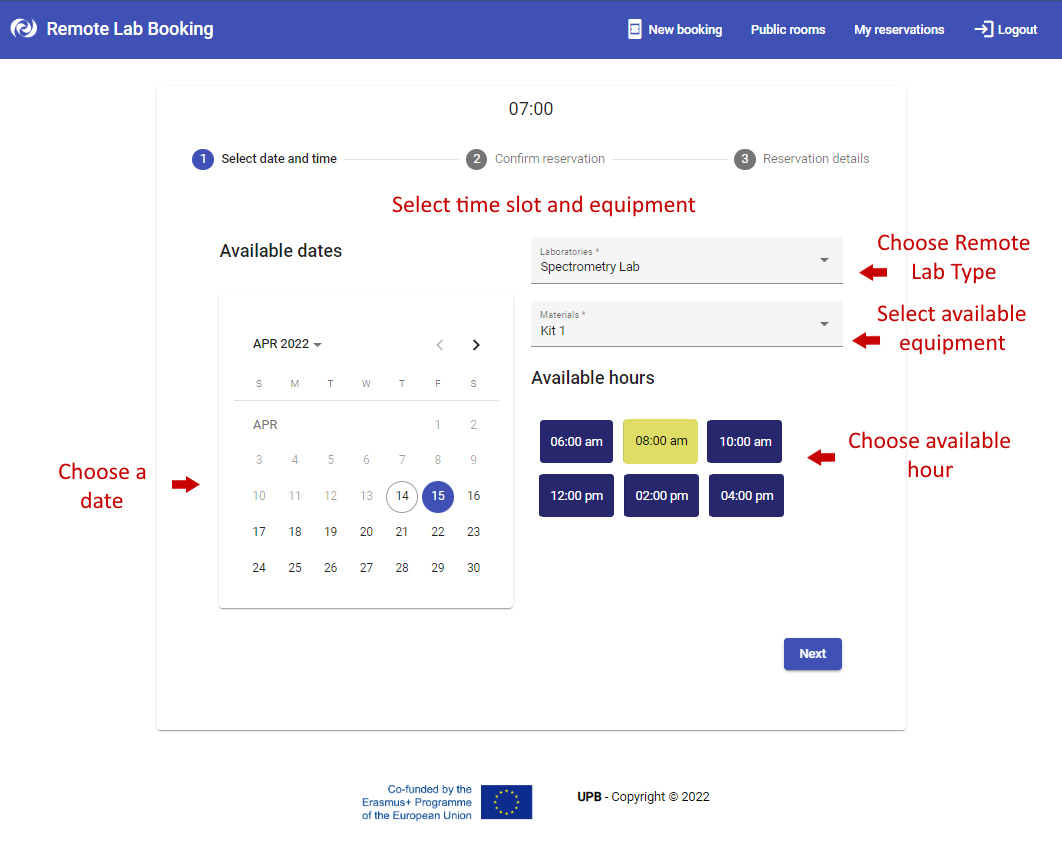Click step 3 Reservation details circle
The width and height of the screenshot is (1062, 852).
pos(745,158)
